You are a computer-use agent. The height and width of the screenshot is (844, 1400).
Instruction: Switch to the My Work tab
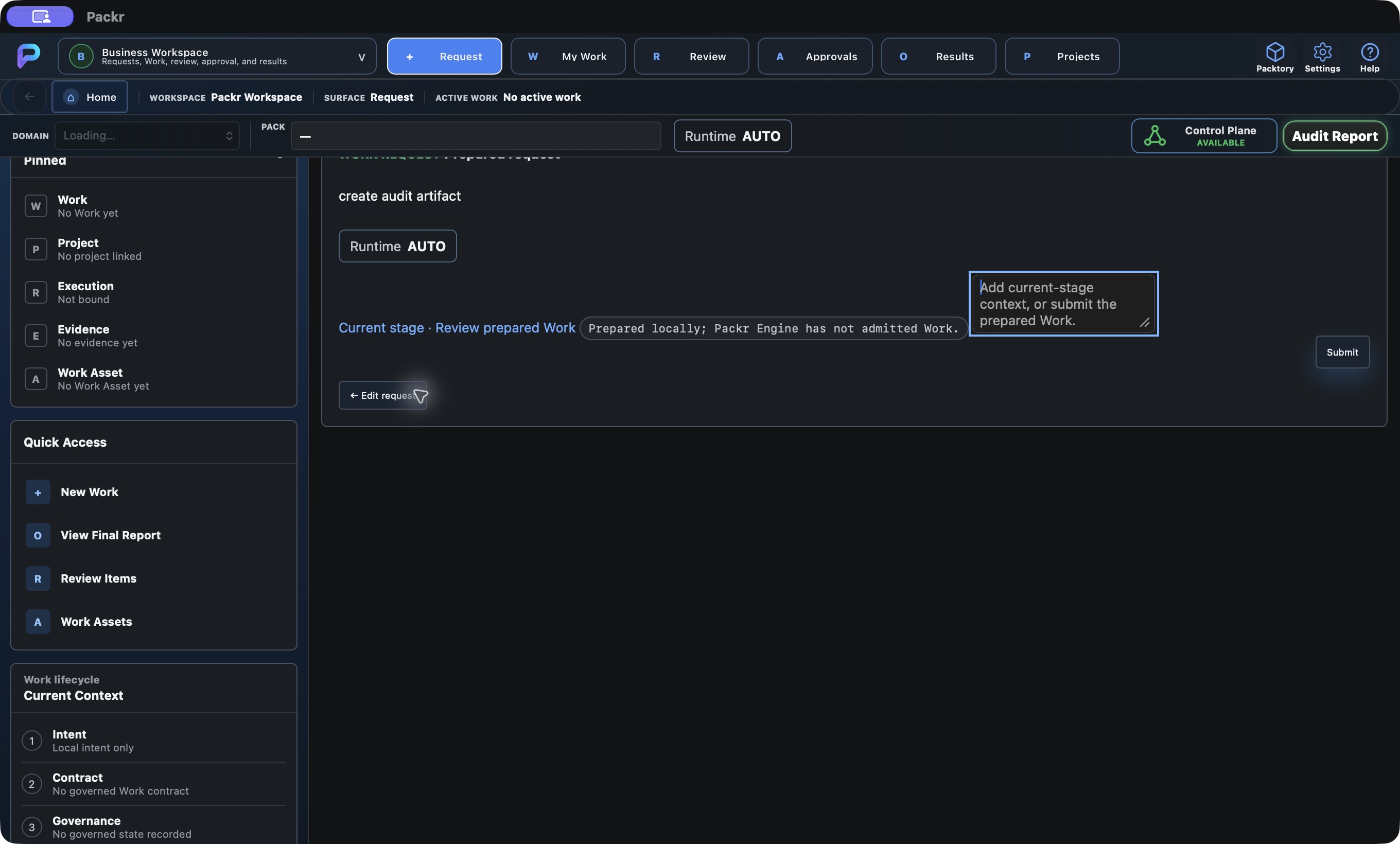point(568,56)
